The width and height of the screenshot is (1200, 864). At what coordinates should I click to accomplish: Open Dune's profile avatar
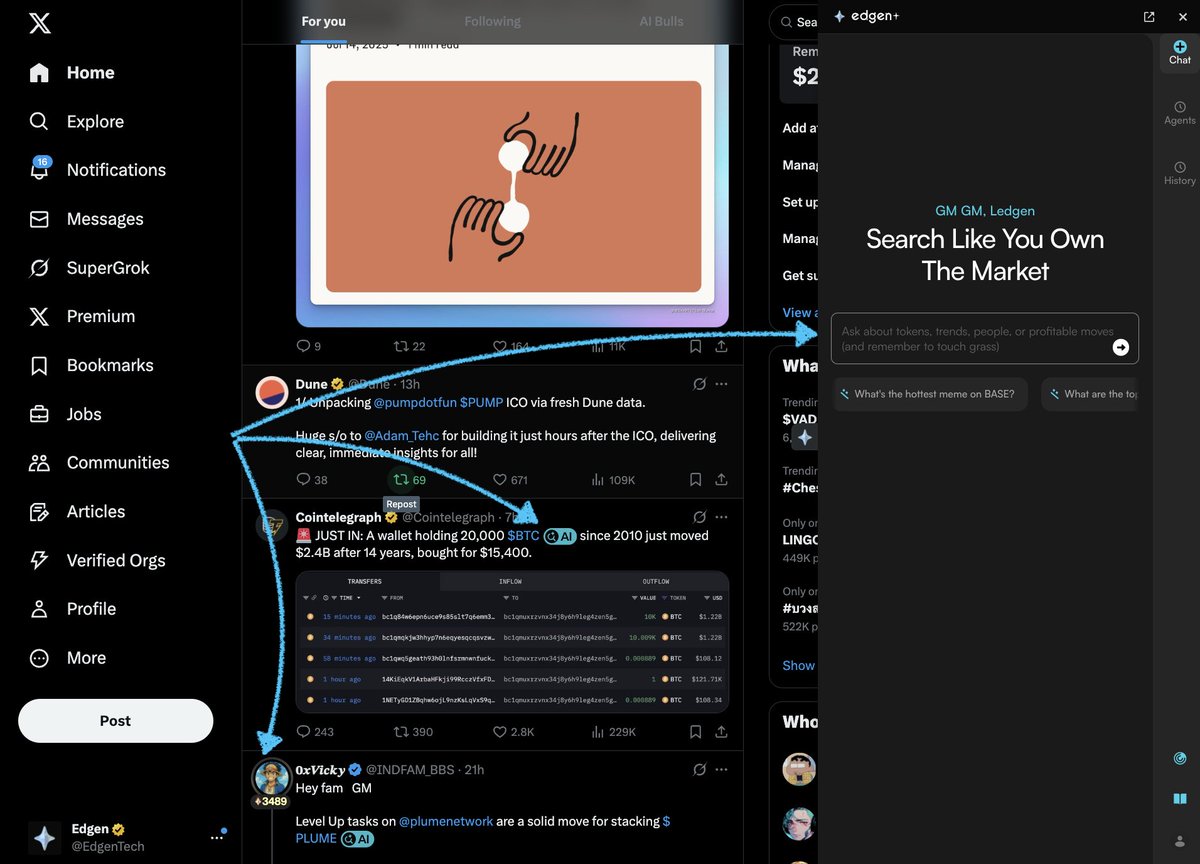(272, 393)
